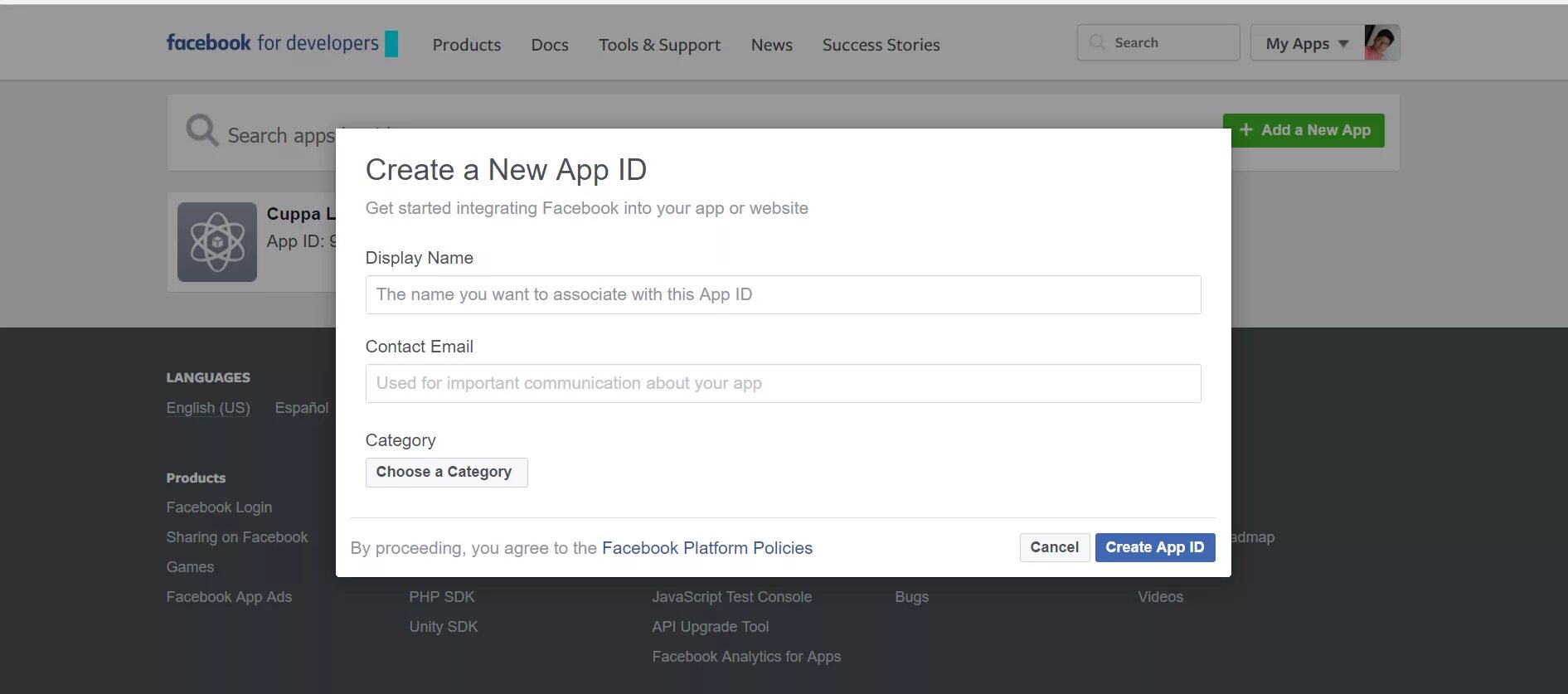Open the Facebook Platform Policies link
The width and height of the screenshot is (1568, 694).
coord(707,548)
